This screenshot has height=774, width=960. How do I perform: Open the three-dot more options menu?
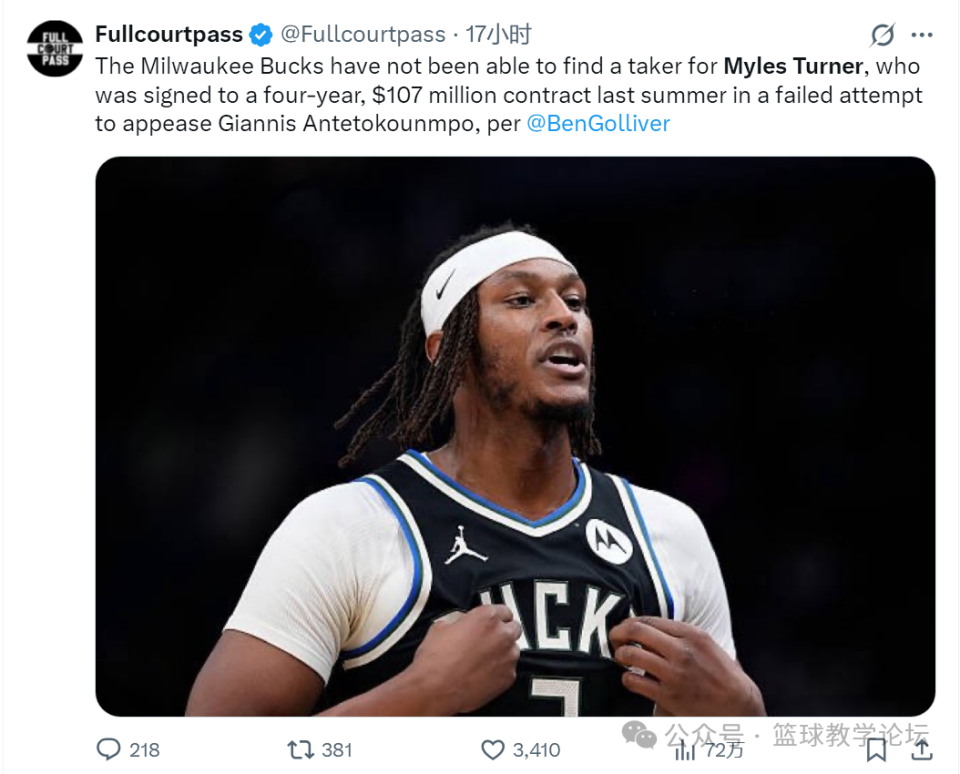click(x=921, y=36)
